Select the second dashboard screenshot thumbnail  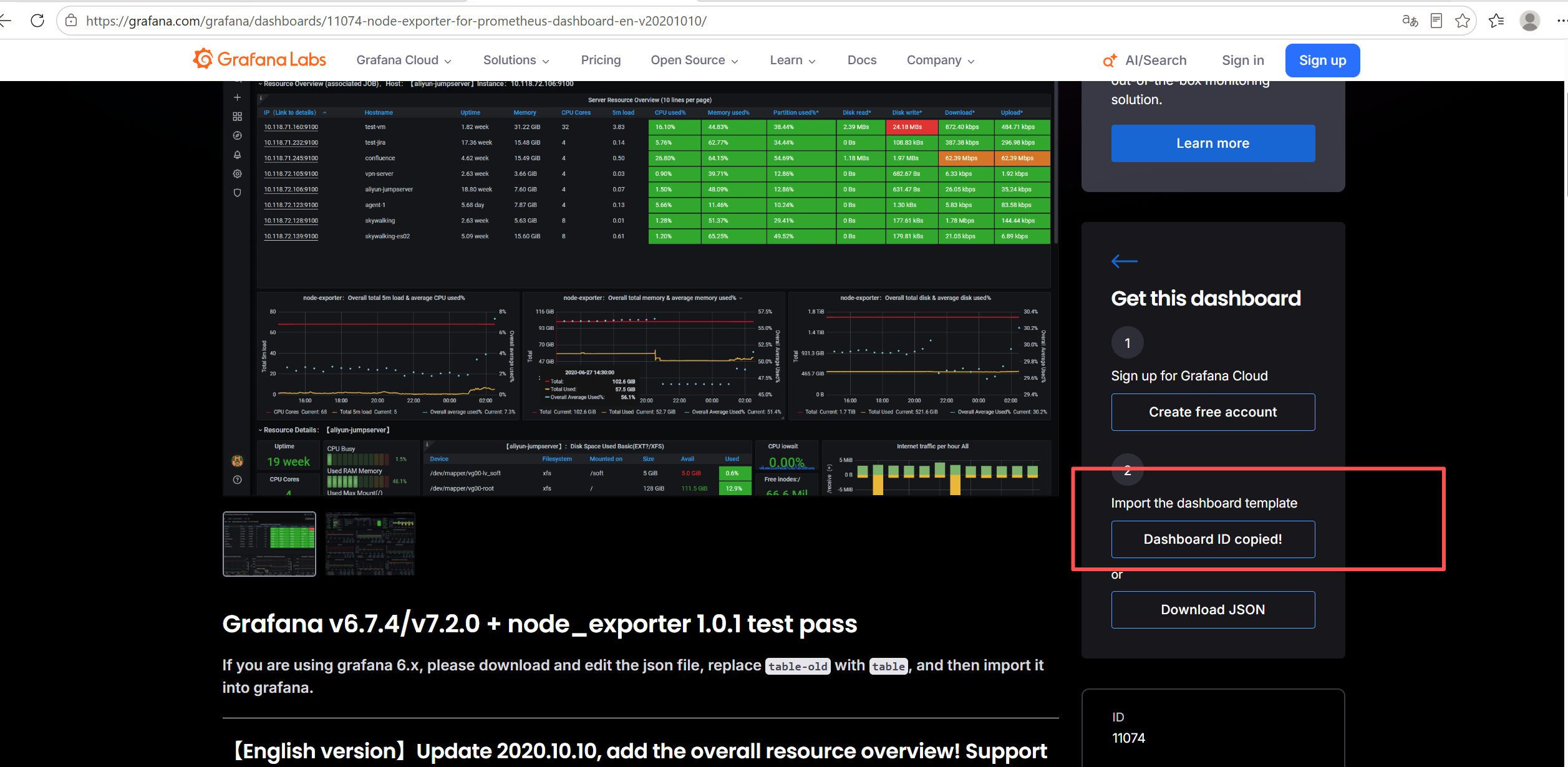coord(370,544)
